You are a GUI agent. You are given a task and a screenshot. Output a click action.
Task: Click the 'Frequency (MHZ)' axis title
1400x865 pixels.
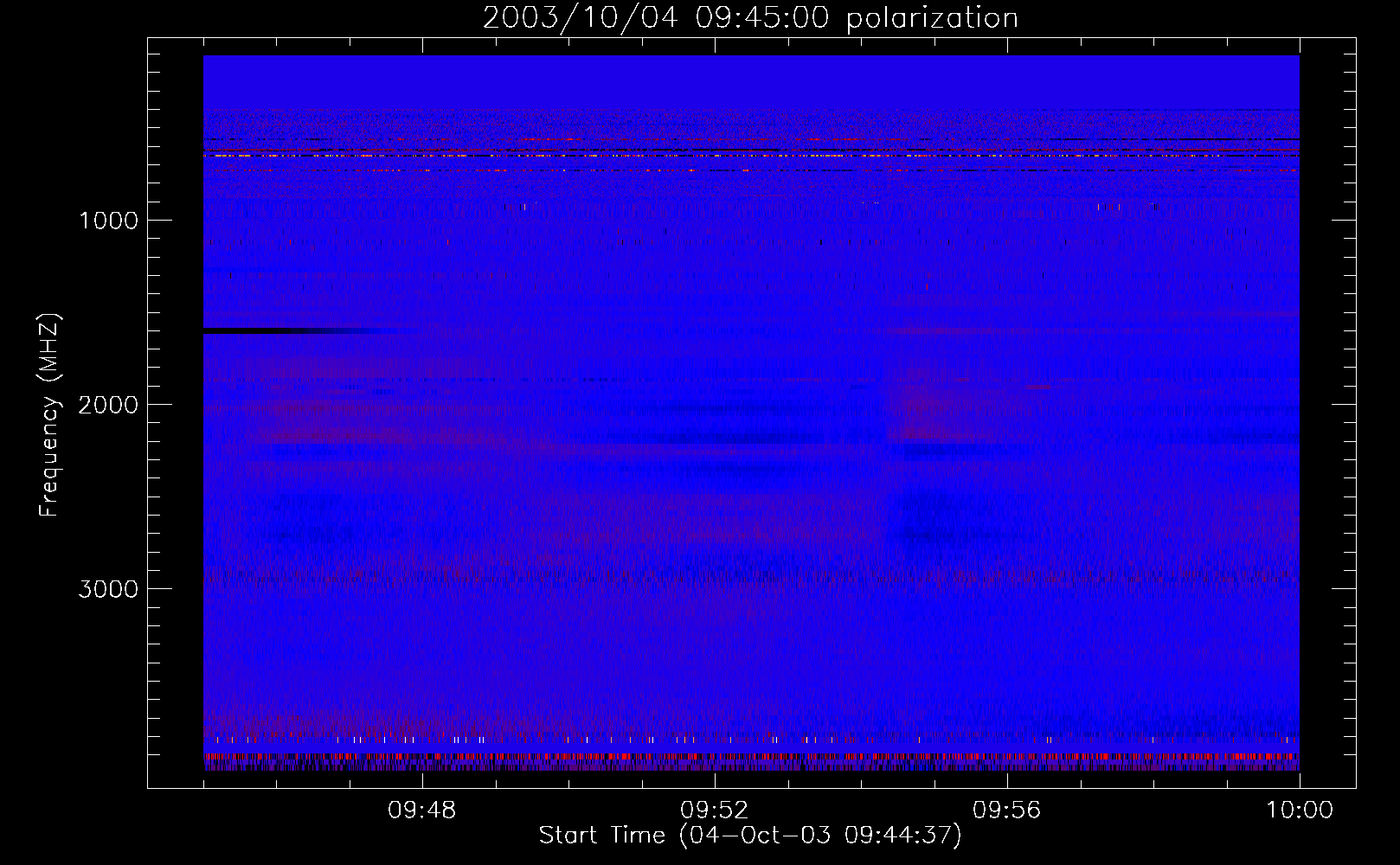[50, 415]
